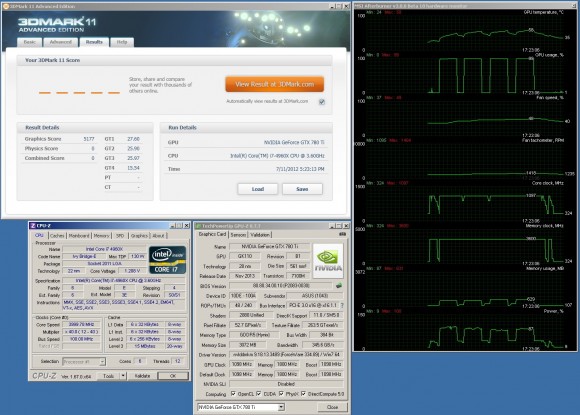Click the NVIDIA SLI Disabled field
Viewport: 580px width, 415px height.
point(286,384)
